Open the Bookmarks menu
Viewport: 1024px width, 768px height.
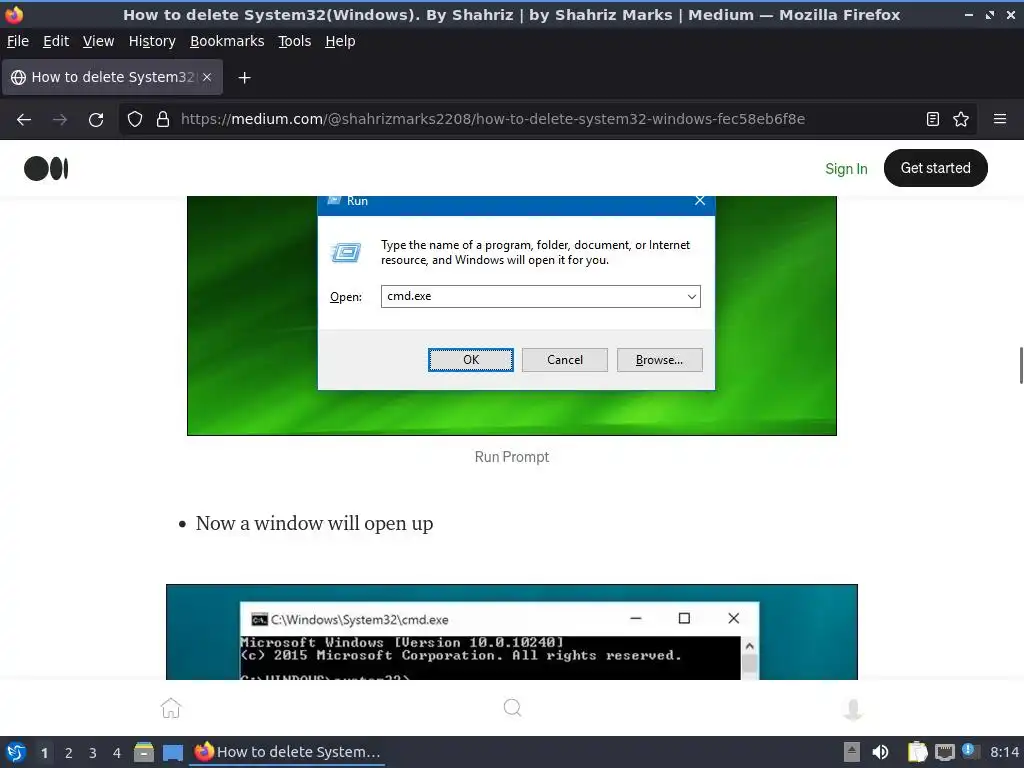coord(227,41)
